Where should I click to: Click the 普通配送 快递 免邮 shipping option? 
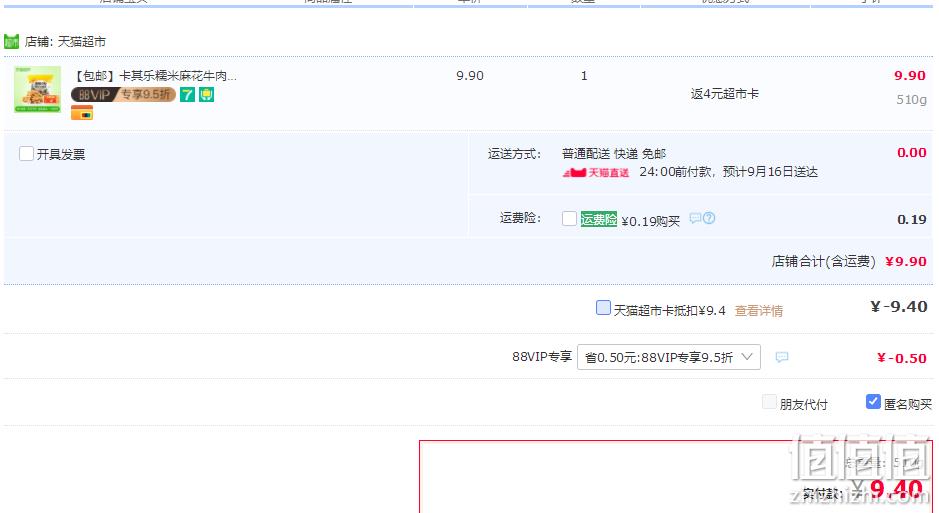pyautogui.click(x=614, y=154)
